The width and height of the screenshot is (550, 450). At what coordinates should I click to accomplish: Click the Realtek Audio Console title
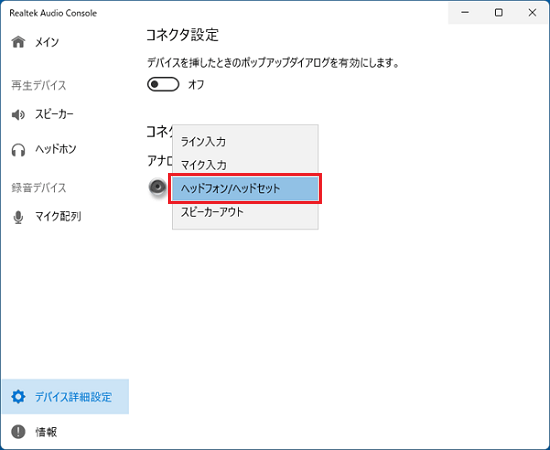click(x=53, y=13)
